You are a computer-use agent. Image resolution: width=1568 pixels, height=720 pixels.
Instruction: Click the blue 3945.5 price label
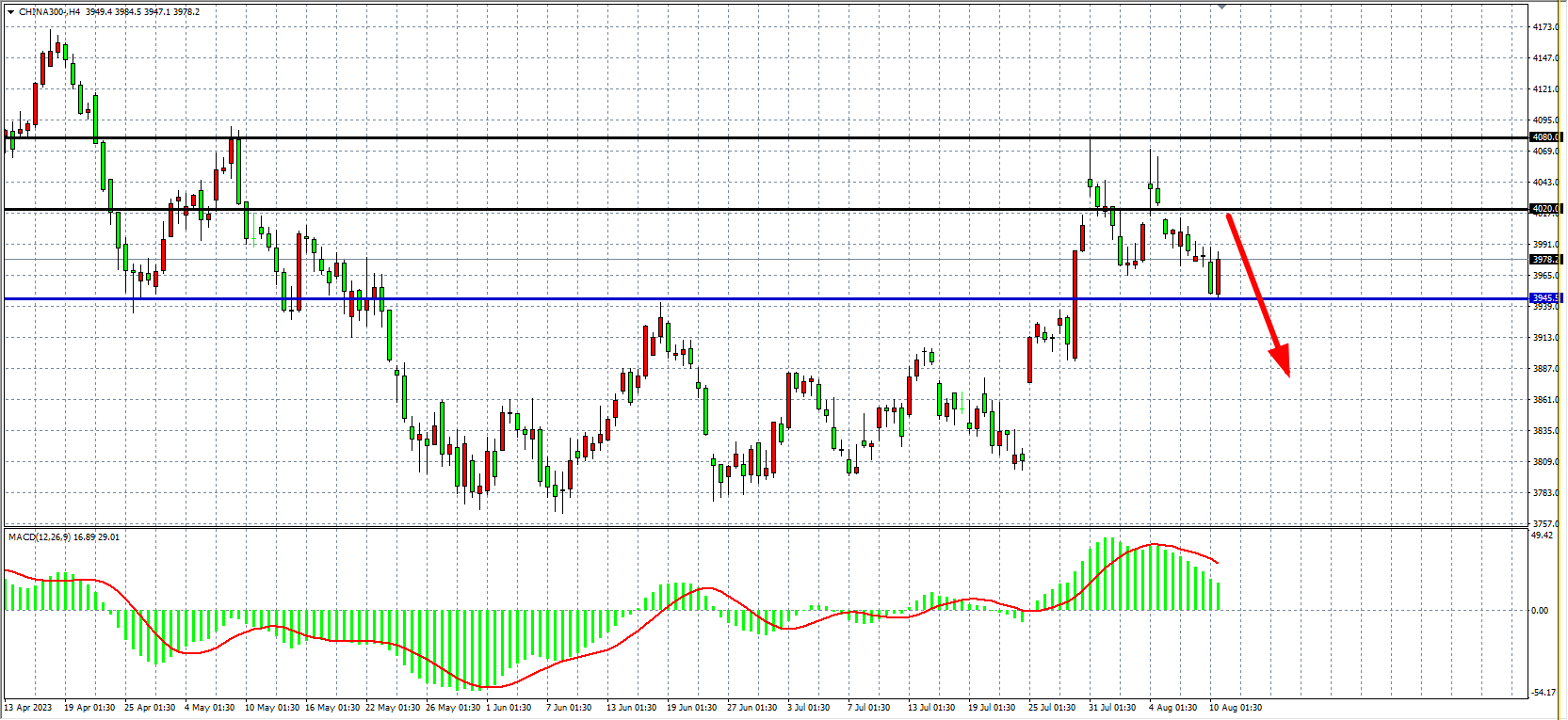click(1545, 298)
